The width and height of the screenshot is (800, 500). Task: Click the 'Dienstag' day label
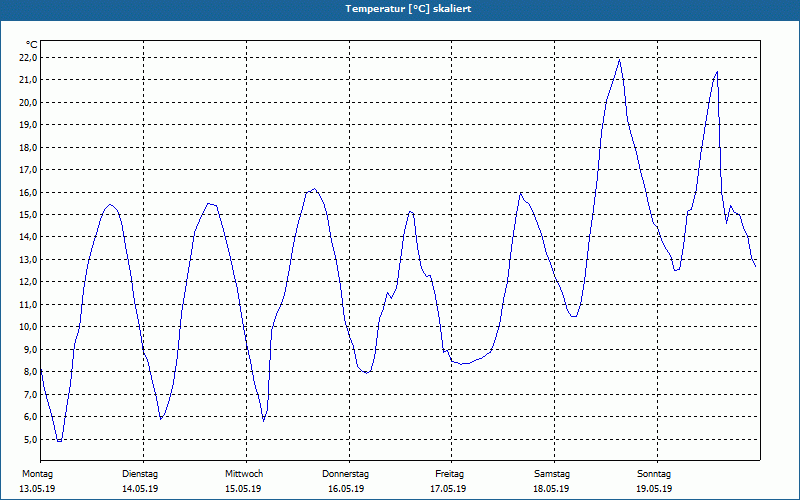140,474
